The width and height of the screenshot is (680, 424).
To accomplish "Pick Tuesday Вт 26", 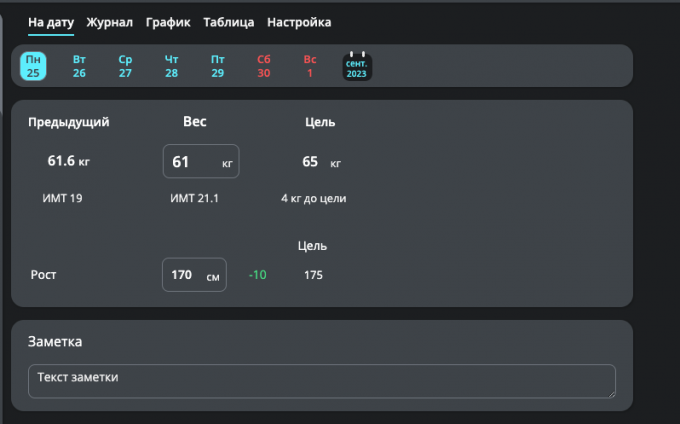I will [79, 66].
